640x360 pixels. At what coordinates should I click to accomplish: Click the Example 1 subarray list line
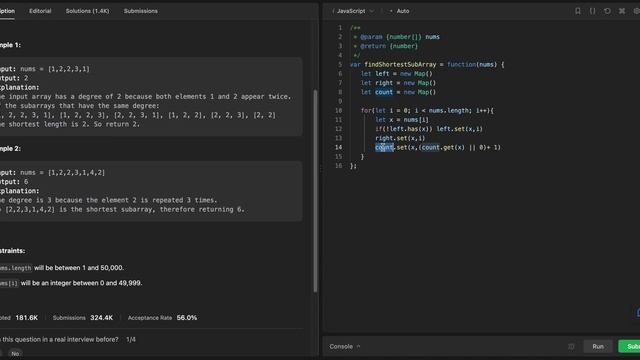[x=138, y=115]
